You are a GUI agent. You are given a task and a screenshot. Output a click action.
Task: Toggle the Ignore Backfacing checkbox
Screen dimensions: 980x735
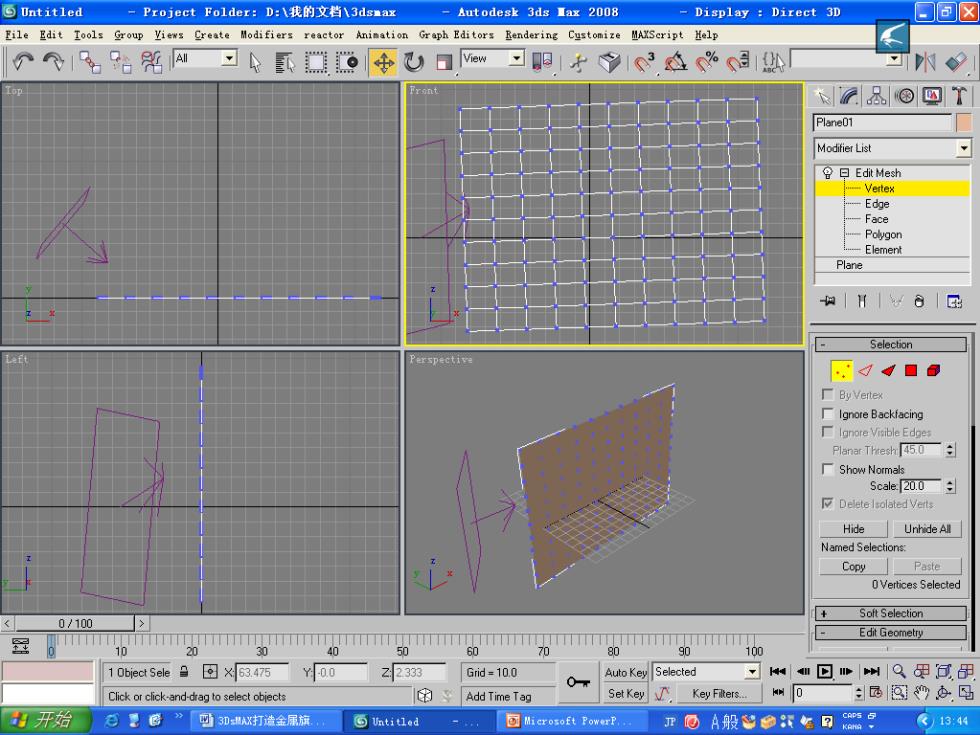point(828,414)
